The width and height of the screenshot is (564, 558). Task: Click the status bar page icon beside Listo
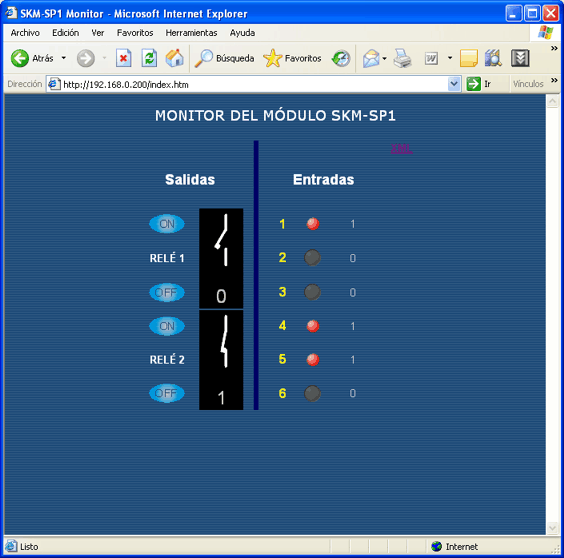(11, 546)
